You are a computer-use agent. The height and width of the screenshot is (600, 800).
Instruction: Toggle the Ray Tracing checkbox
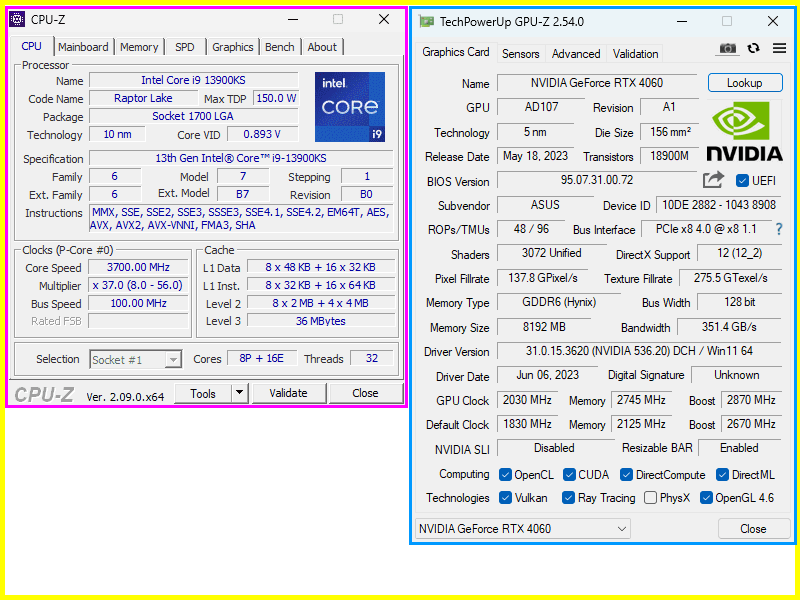(568, 497)
